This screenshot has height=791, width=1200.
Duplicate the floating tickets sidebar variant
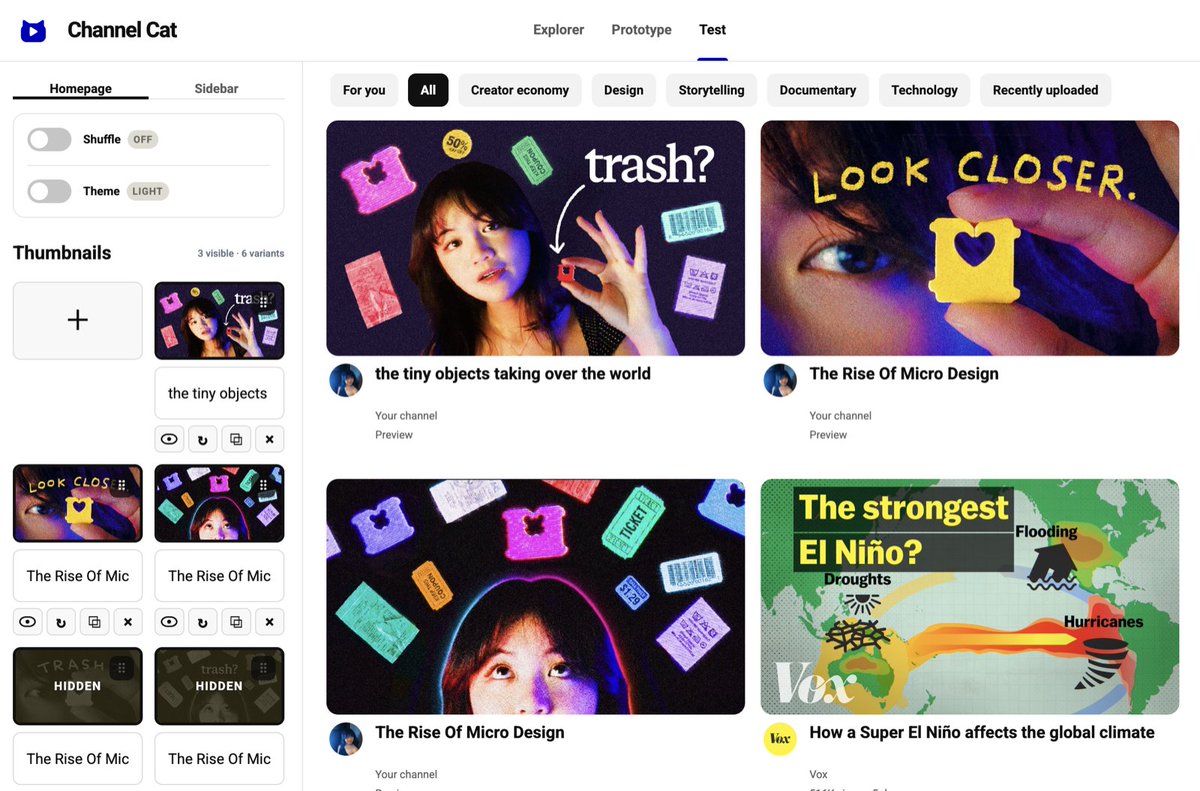(x=236, y=622)
